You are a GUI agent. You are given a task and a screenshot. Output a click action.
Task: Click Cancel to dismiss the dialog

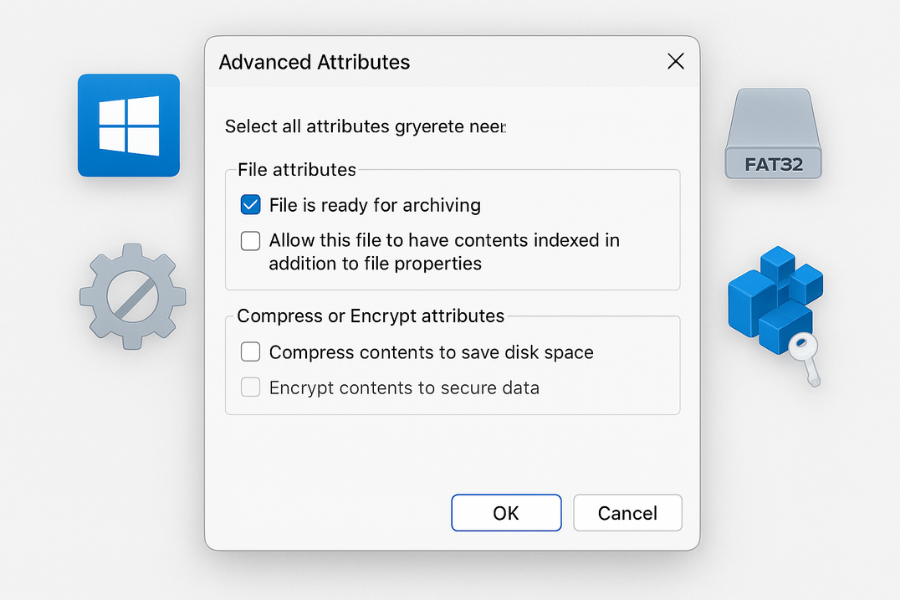[x=627, y=513]
